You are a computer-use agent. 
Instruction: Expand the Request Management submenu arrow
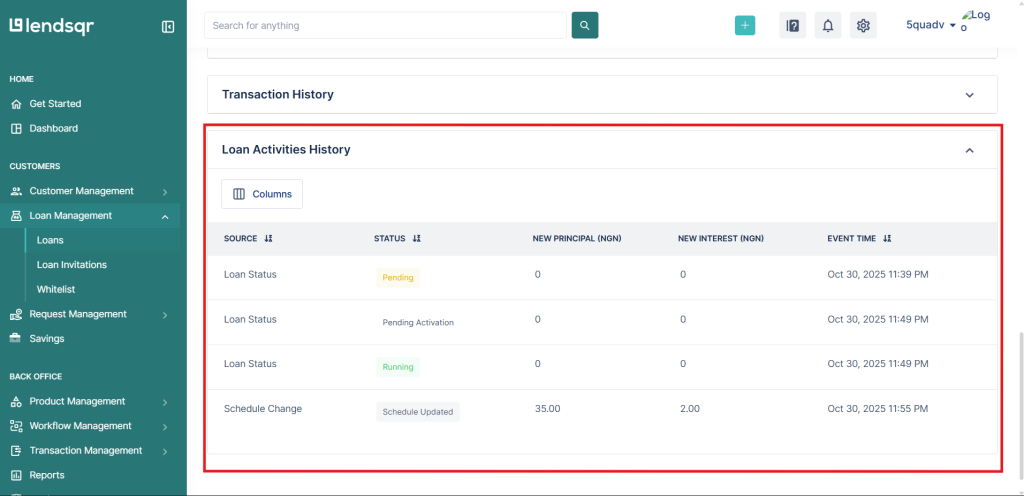pyautogui.click(x=165, y=315)
